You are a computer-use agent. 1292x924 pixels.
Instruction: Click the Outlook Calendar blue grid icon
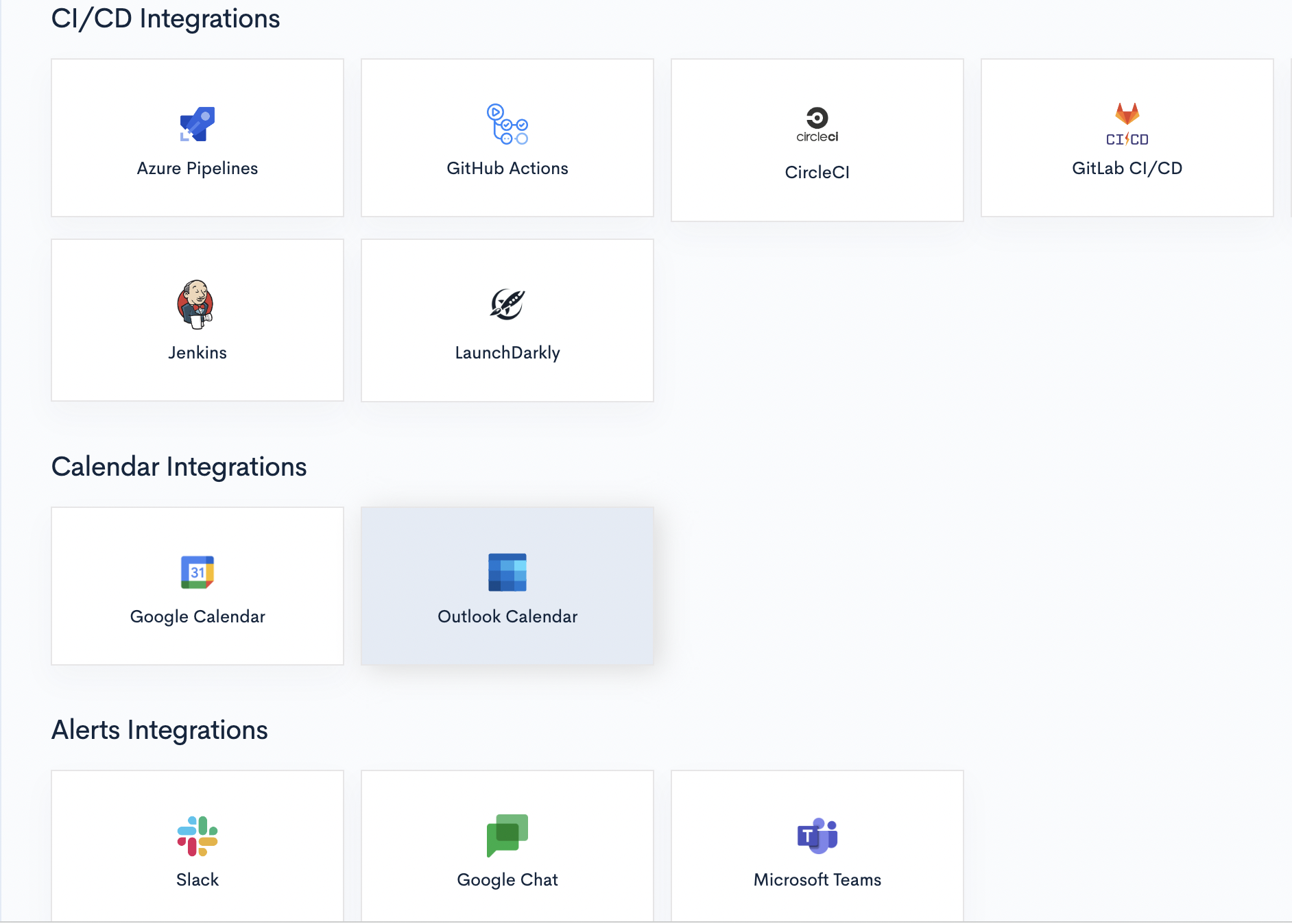coord(507,572)
